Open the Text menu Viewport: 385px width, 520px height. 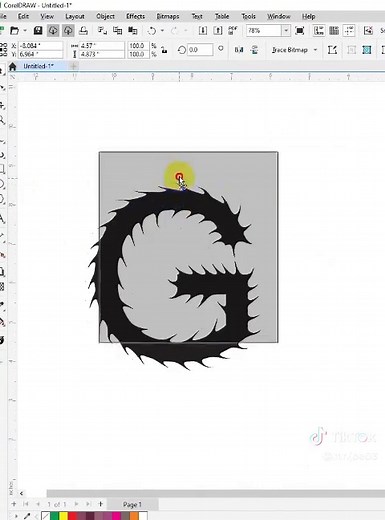[197, 16]
